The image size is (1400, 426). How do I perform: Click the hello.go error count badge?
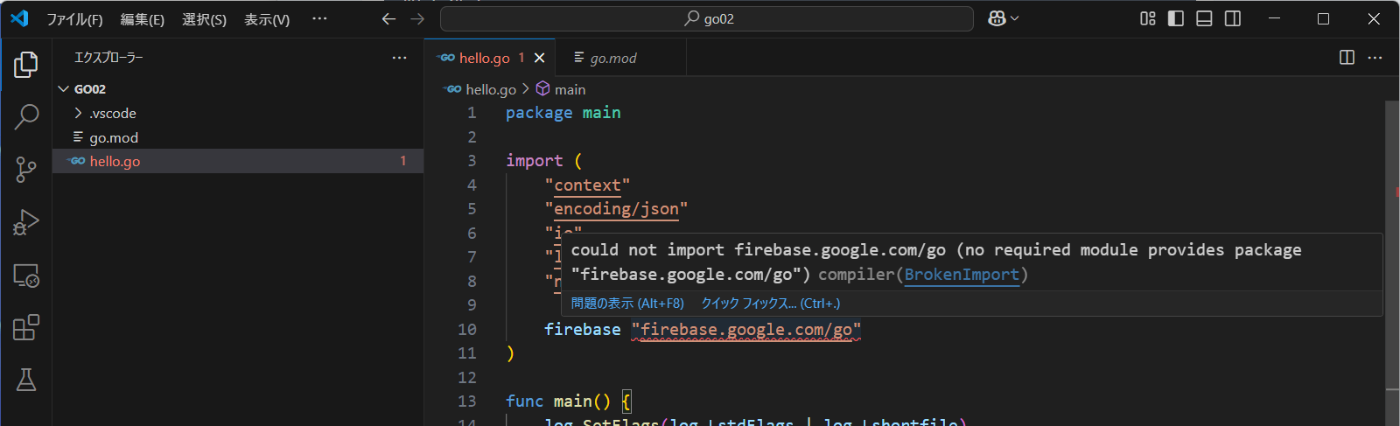click(x=403, y=161)
